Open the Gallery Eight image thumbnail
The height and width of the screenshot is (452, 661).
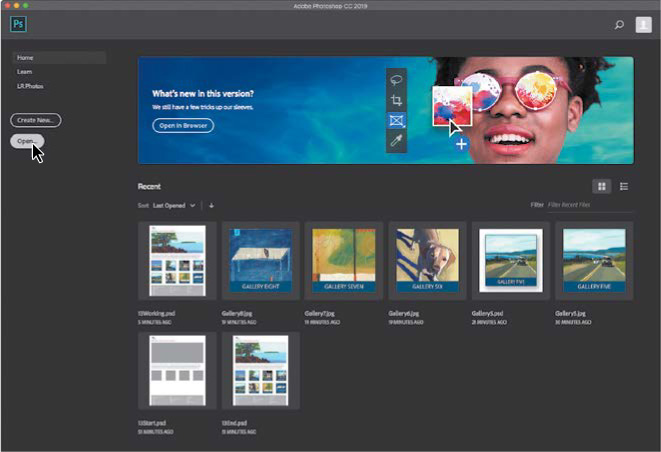(x=261, y=261)
